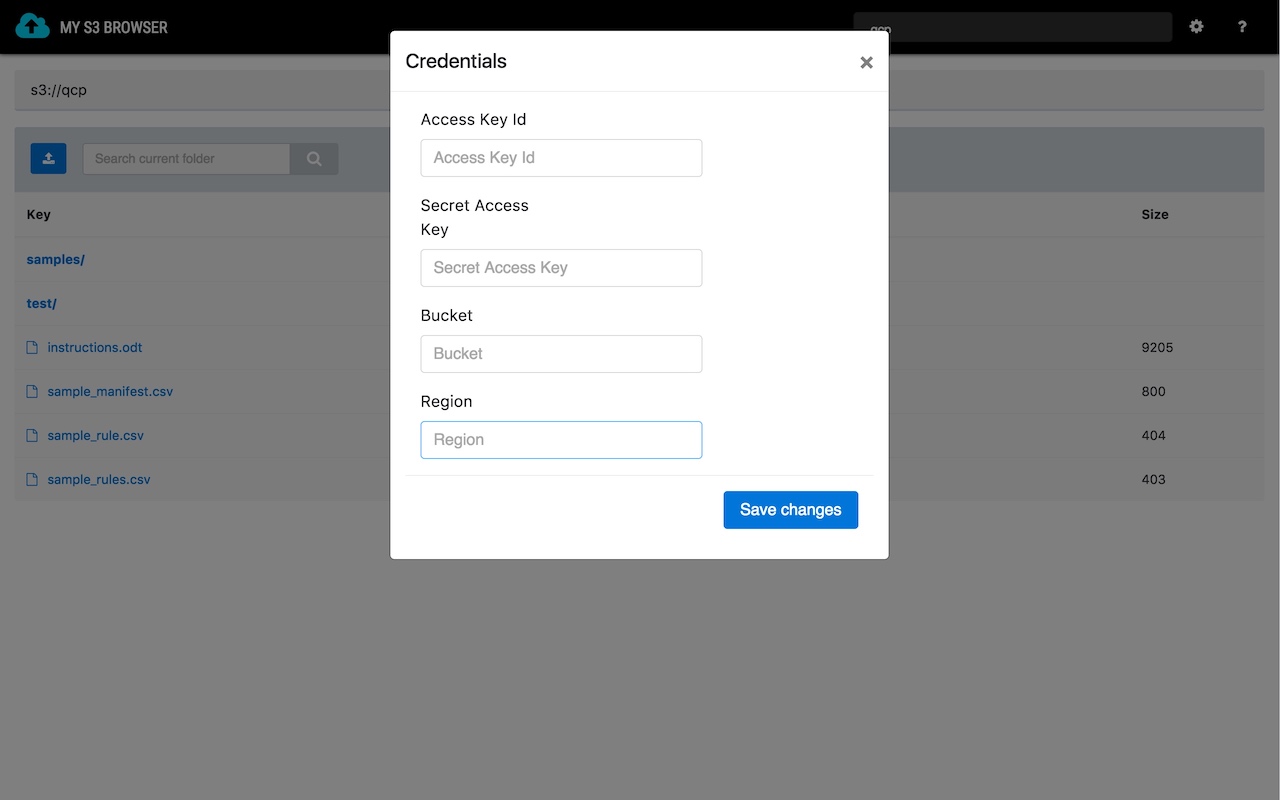Click the cloud upload logo icon
The height and width of the screenshot is (800, 1280).
point(32,26)
